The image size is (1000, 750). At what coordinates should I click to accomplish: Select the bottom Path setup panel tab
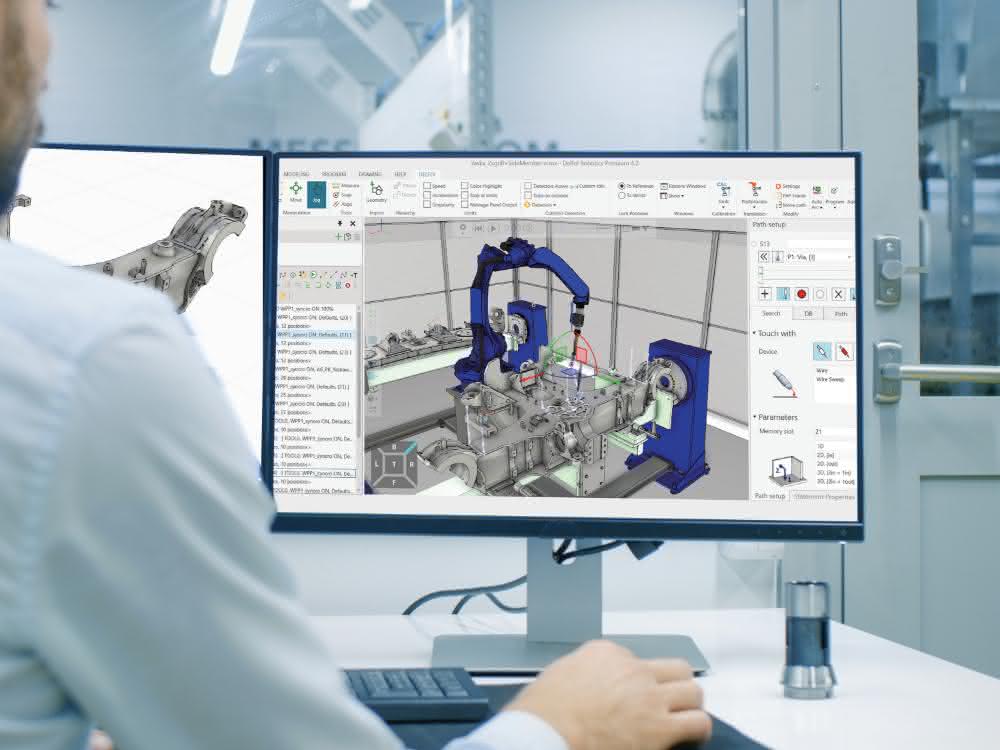(x=770, y=496)
